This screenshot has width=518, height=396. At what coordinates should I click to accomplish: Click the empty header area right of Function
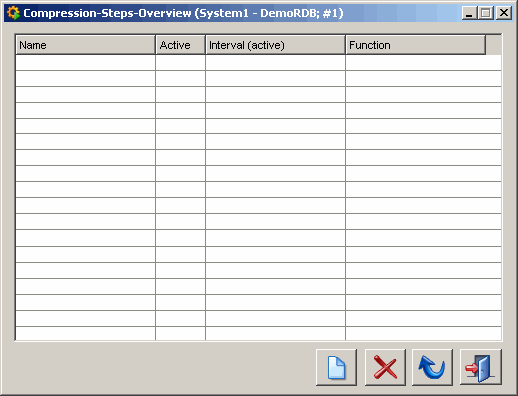click(494, 45)
